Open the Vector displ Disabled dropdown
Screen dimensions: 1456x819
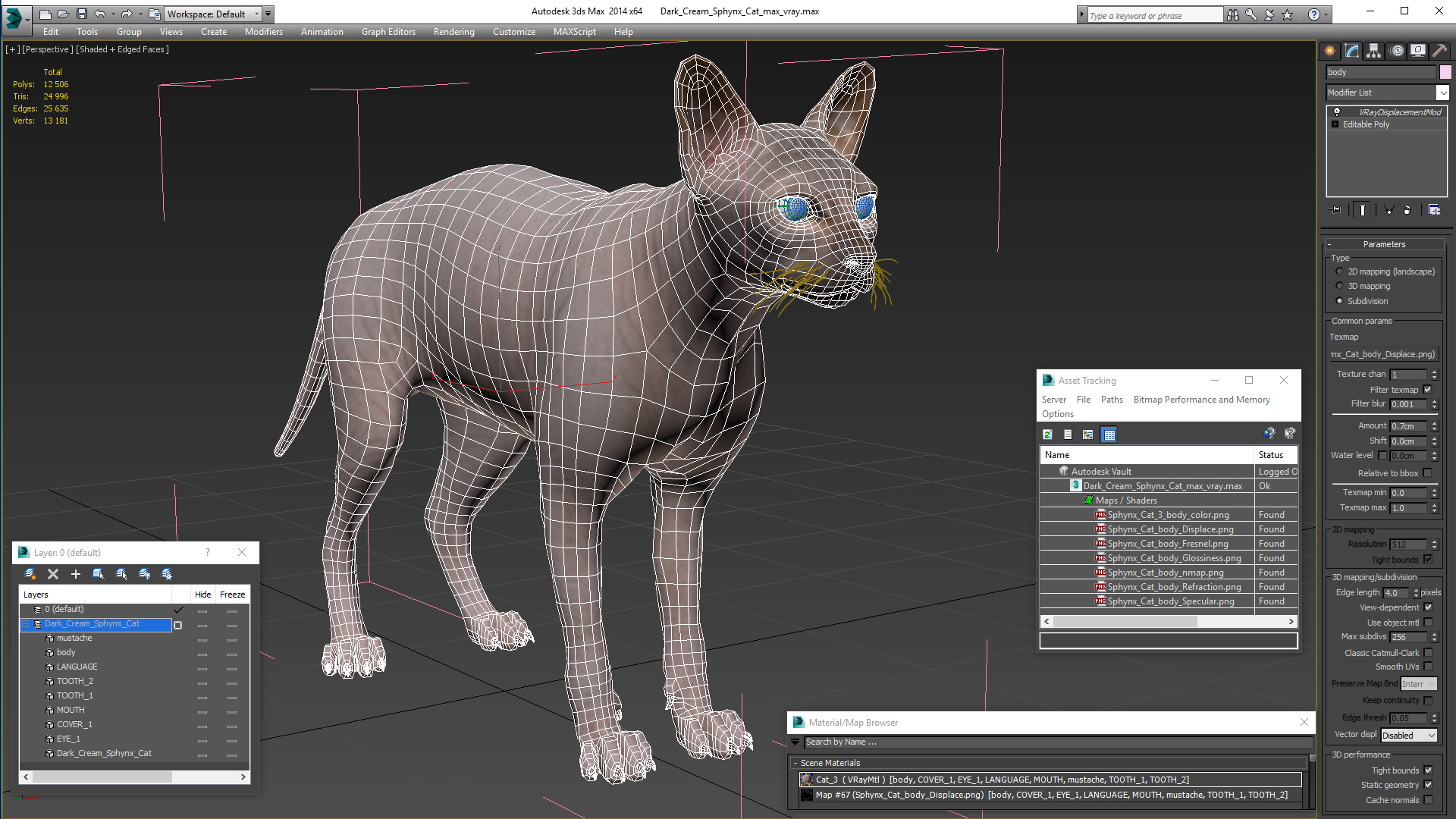coord(1408,735)
